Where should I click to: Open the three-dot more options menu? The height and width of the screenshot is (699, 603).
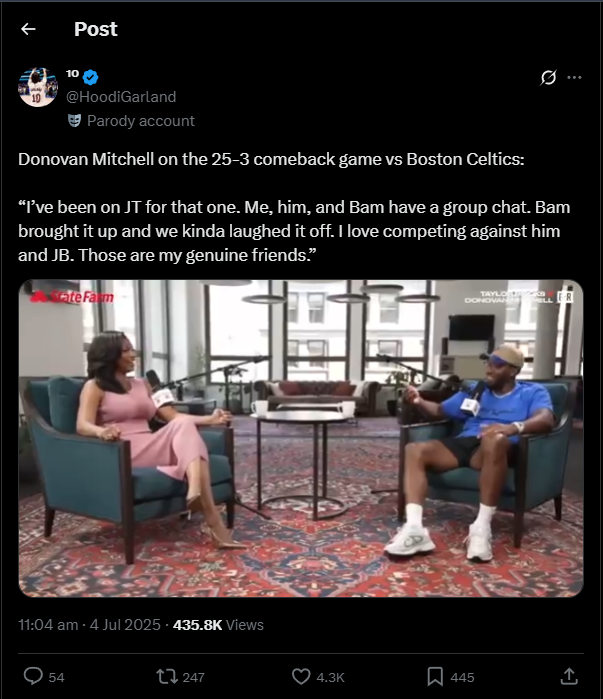[x=574, y=78]
